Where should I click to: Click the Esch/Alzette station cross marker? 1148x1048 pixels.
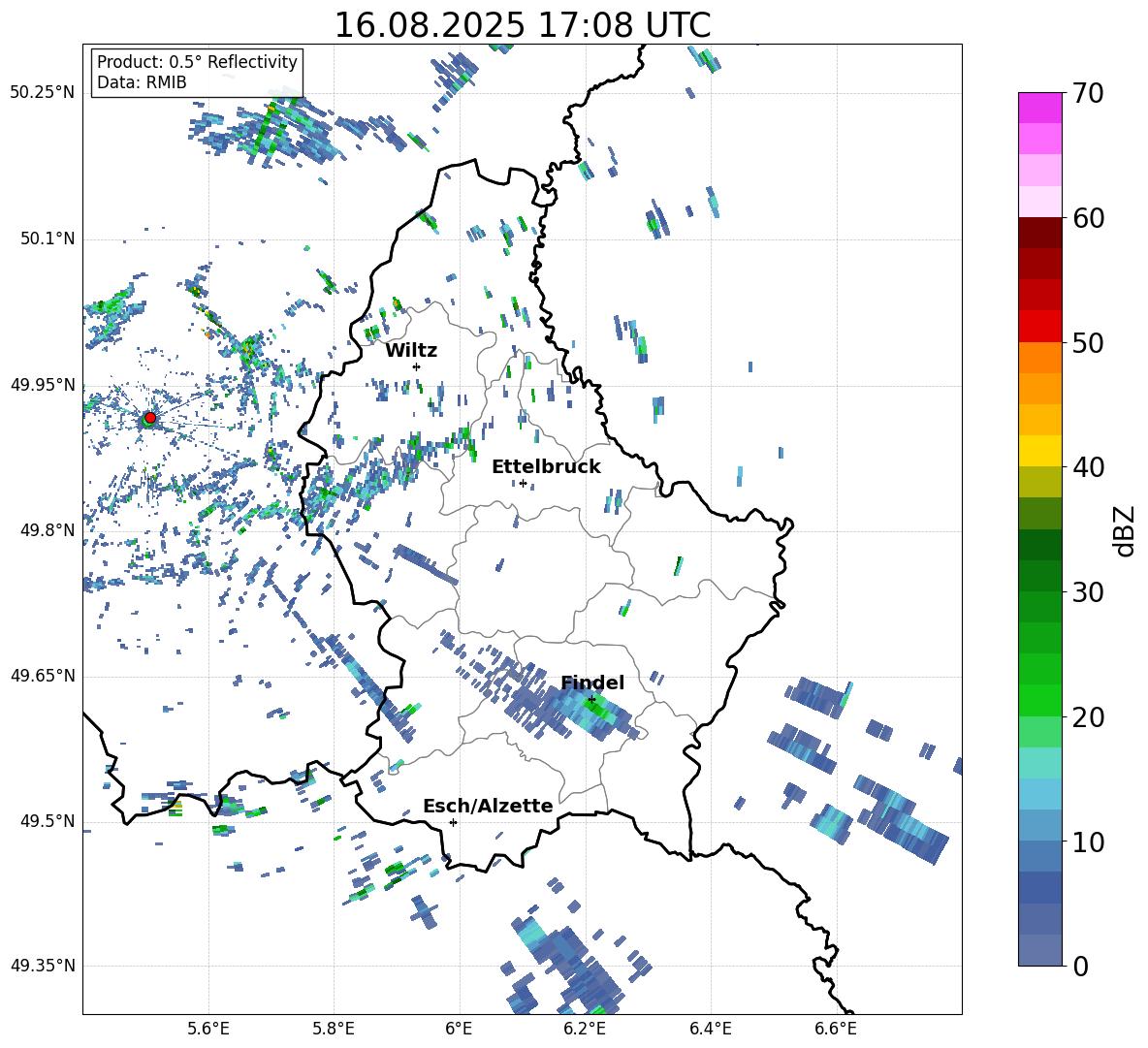coord(453,822)
